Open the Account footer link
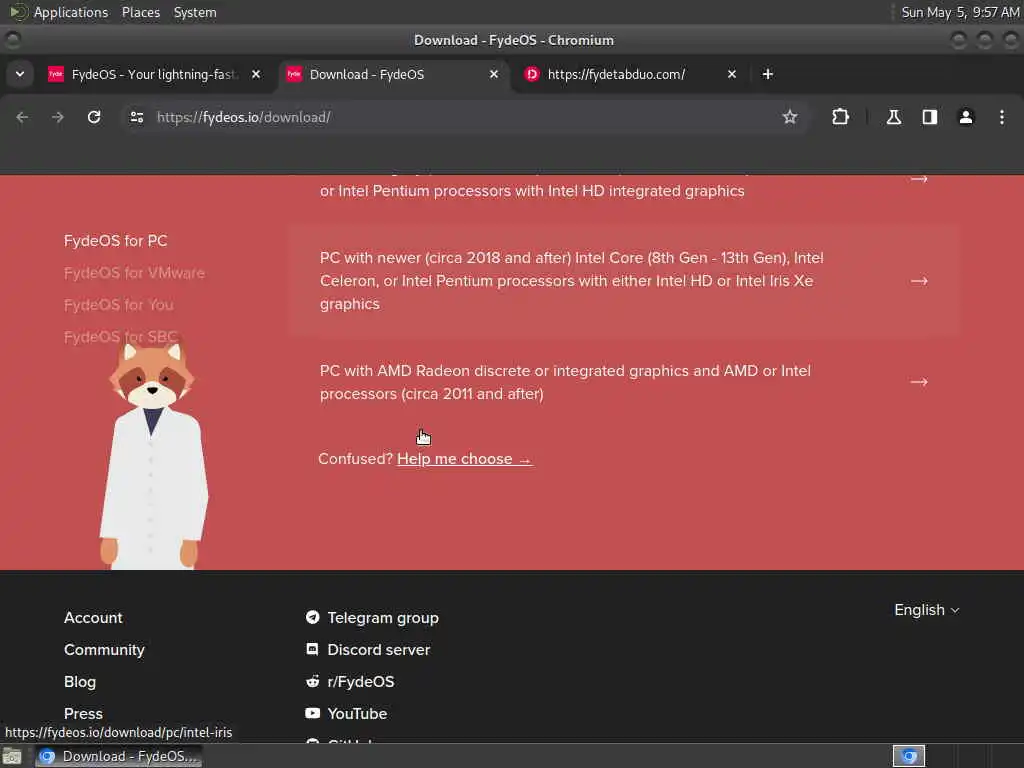 click(93, 617)
